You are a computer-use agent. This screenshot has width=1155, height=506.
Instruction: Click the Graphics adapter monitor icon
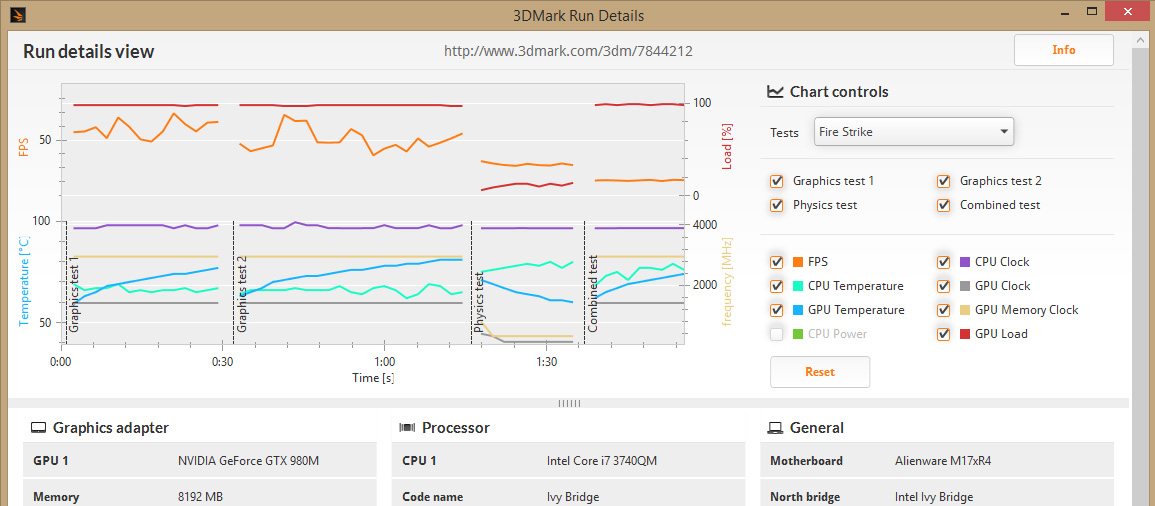click(38, 428)
